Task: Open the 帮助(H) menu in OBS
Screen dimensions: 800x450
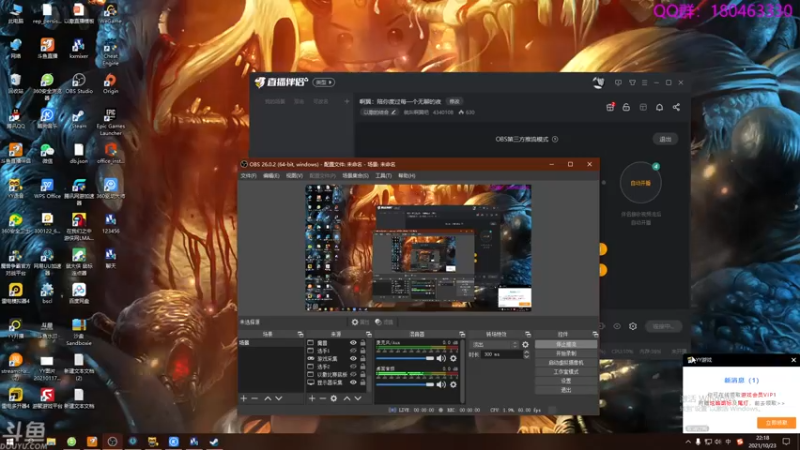Action: pos(407,176)
